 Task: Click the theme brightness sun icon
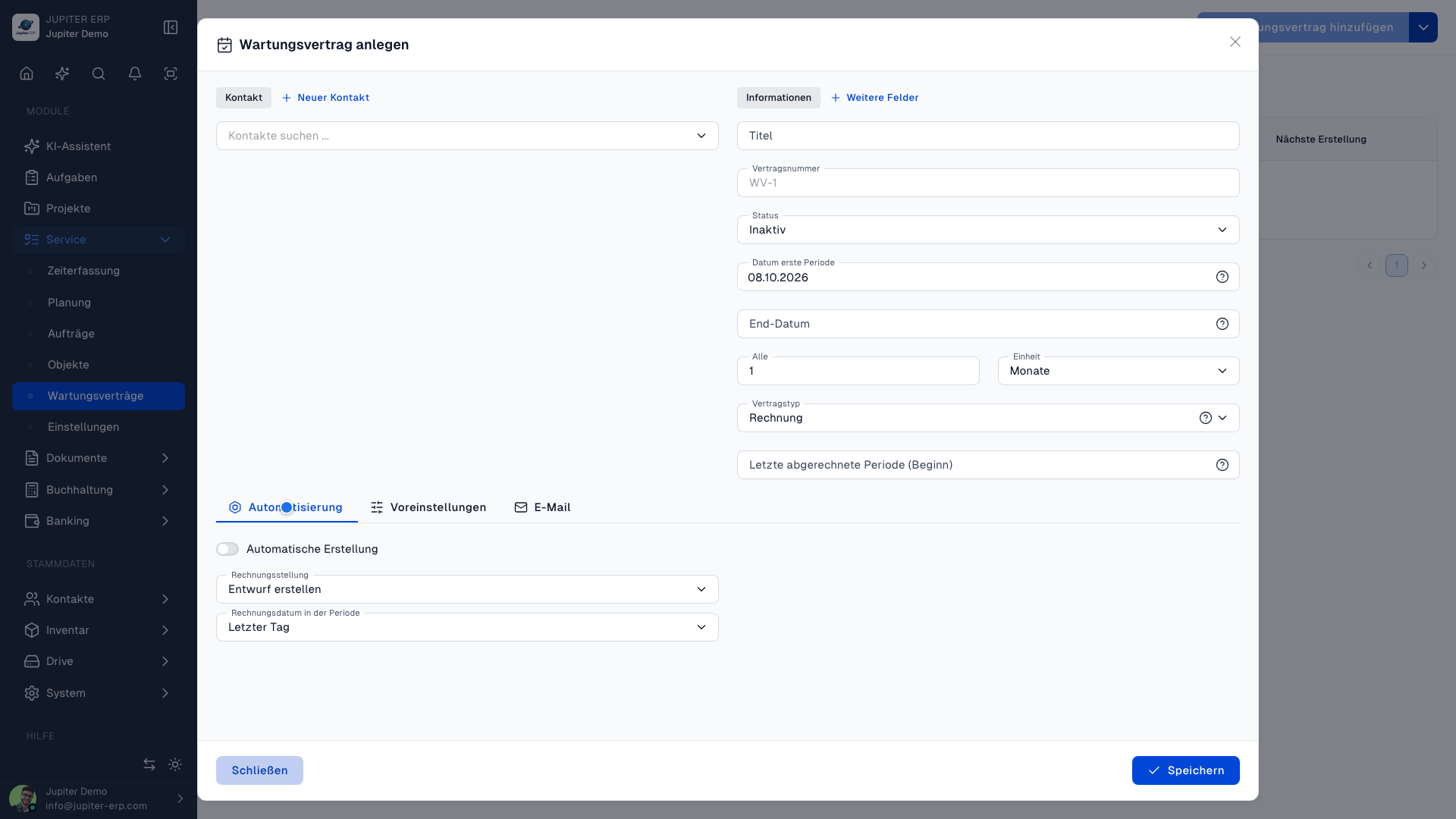pyautogui.click(x=175, y=764)
